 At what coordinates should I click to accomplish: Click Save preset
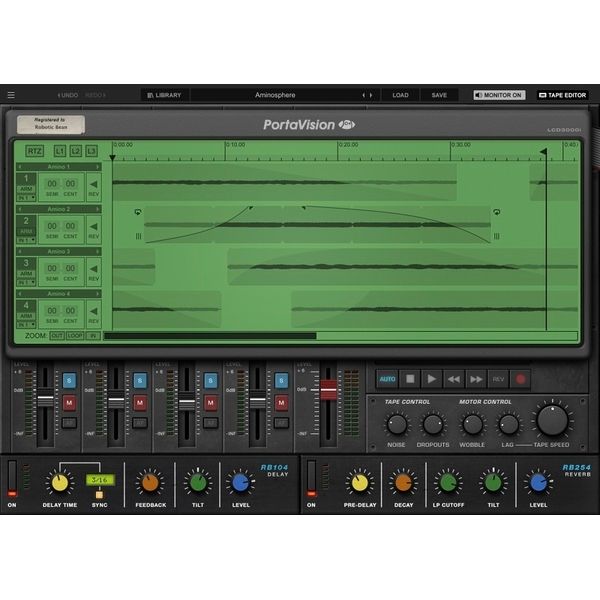click(x=439, y=95)
